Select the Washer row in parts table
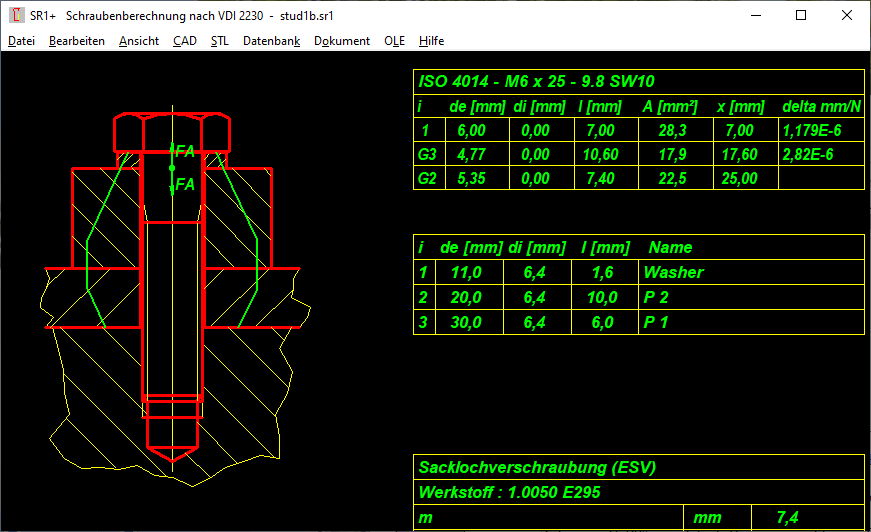The image size is (871, 532). [x=673, y=272]
